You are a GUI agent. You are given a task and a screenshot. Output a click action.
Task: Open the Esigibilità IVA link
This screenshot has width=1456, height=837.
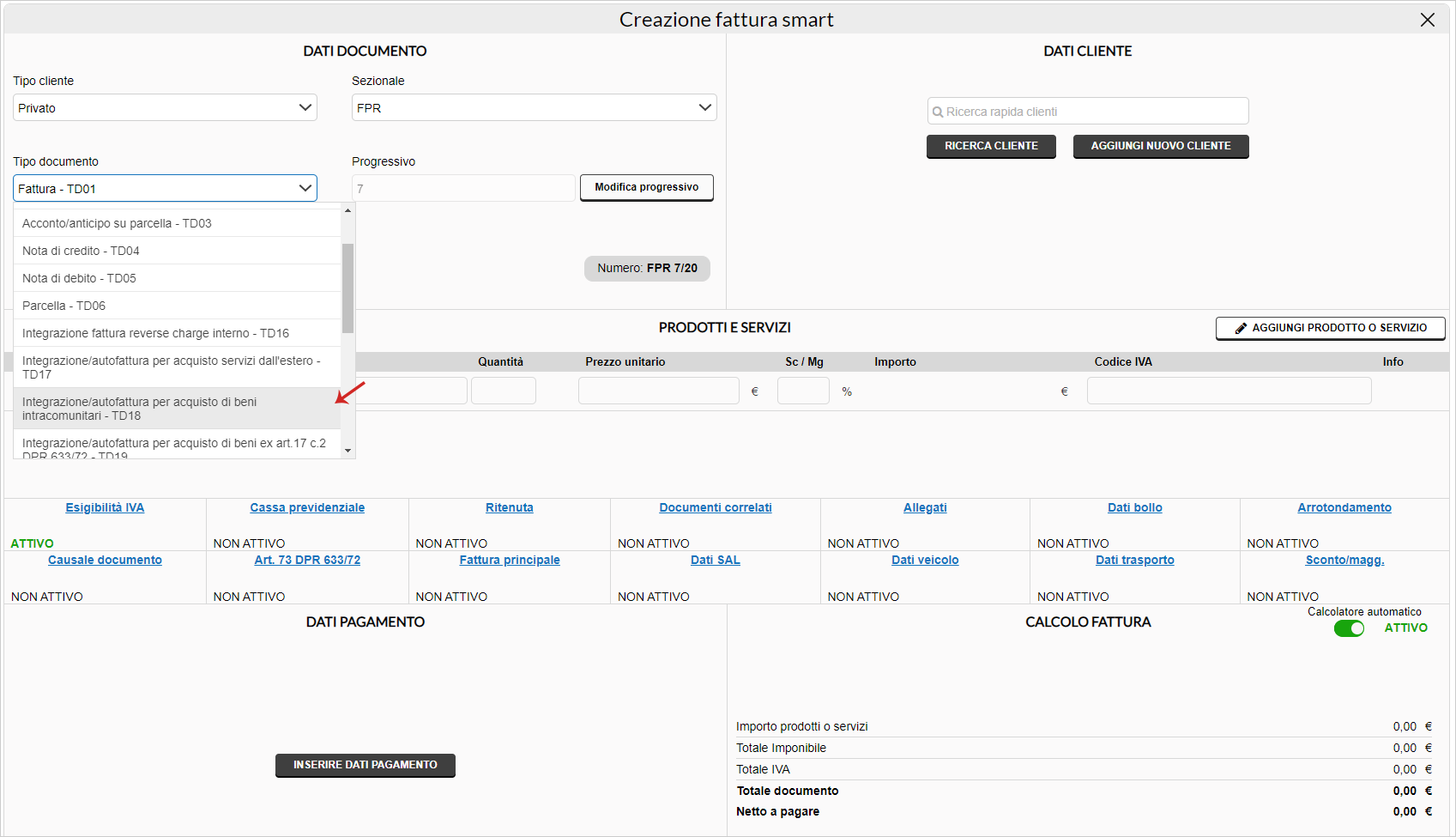pyautogui.click(x=105, y=507)
